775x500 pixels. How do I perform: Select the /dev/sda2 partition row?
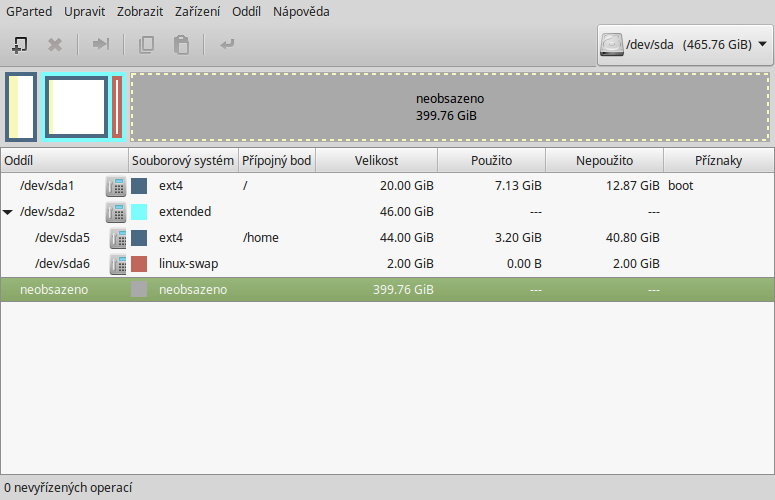click(x=388, y=212)
